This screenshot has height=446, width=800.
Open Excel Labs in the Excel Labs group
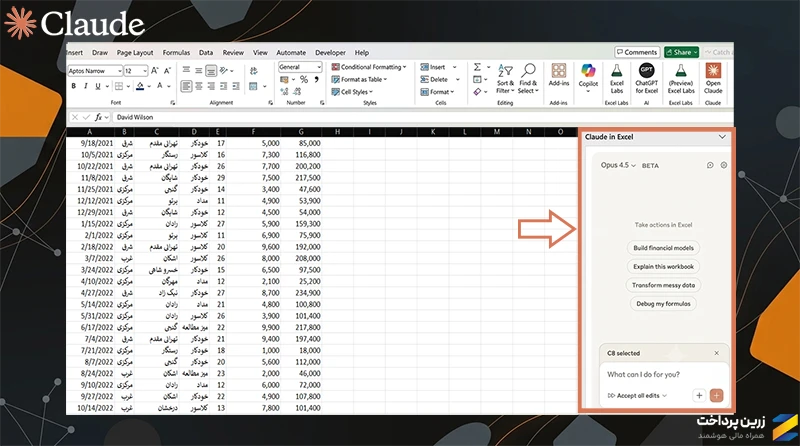pyautogui.click(x=617, y=78)
